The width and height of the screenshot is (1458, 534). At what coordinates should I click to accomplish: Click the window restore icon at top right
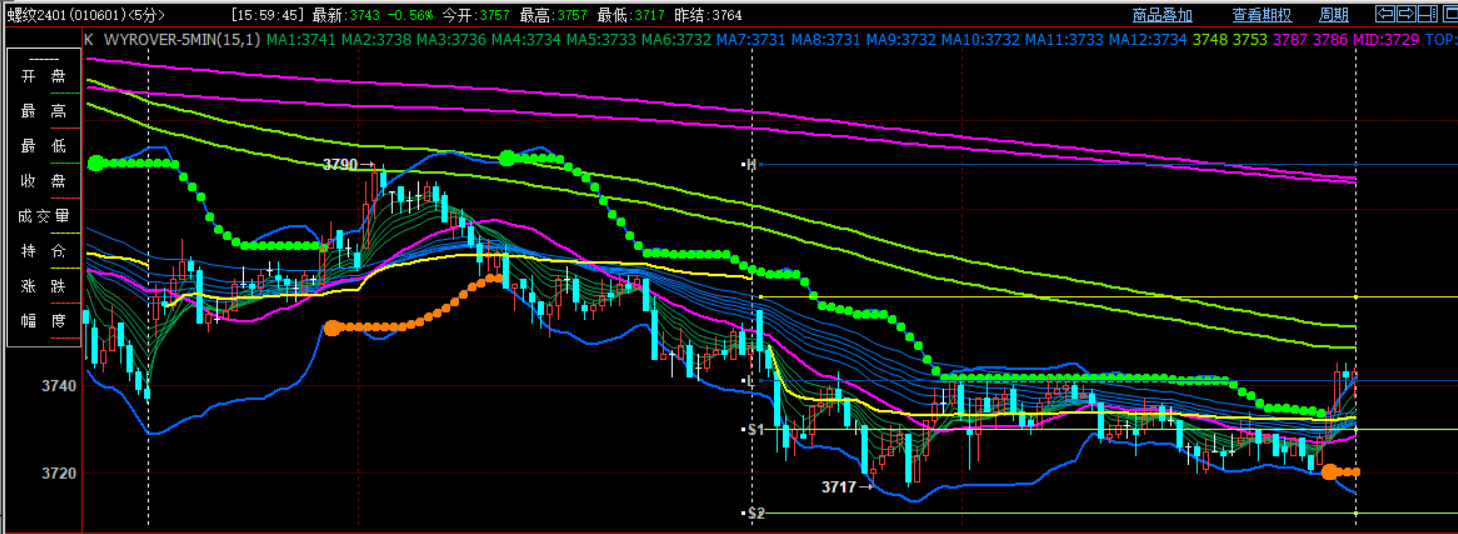[x=1448, y=14]
